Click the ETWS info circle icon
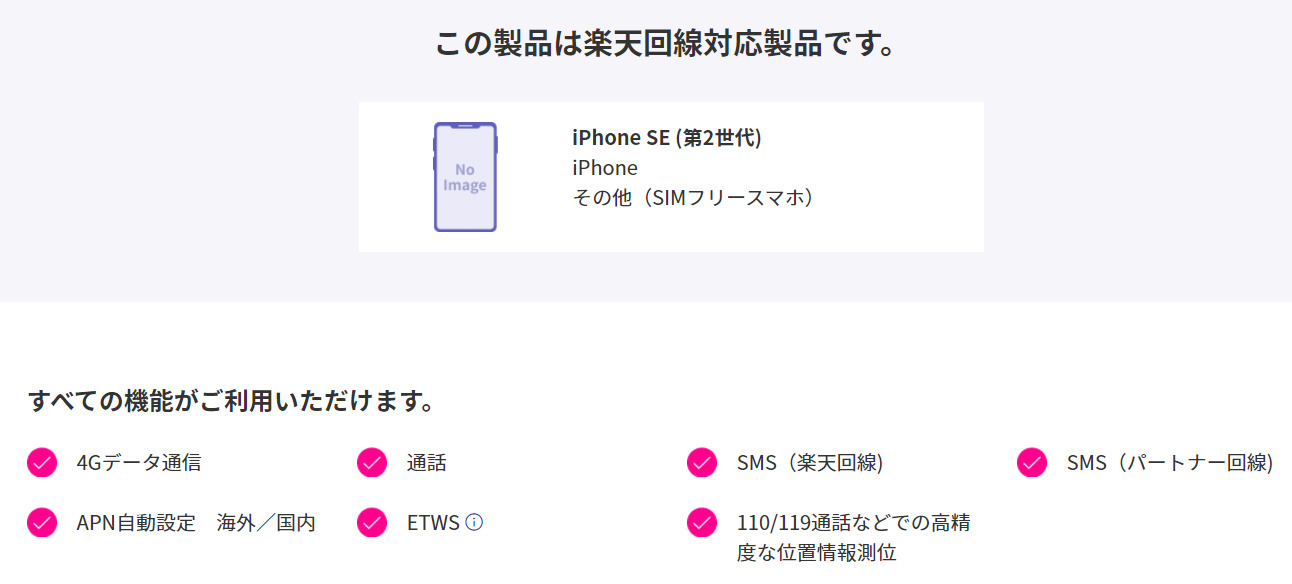 click(x=474, y=522)
